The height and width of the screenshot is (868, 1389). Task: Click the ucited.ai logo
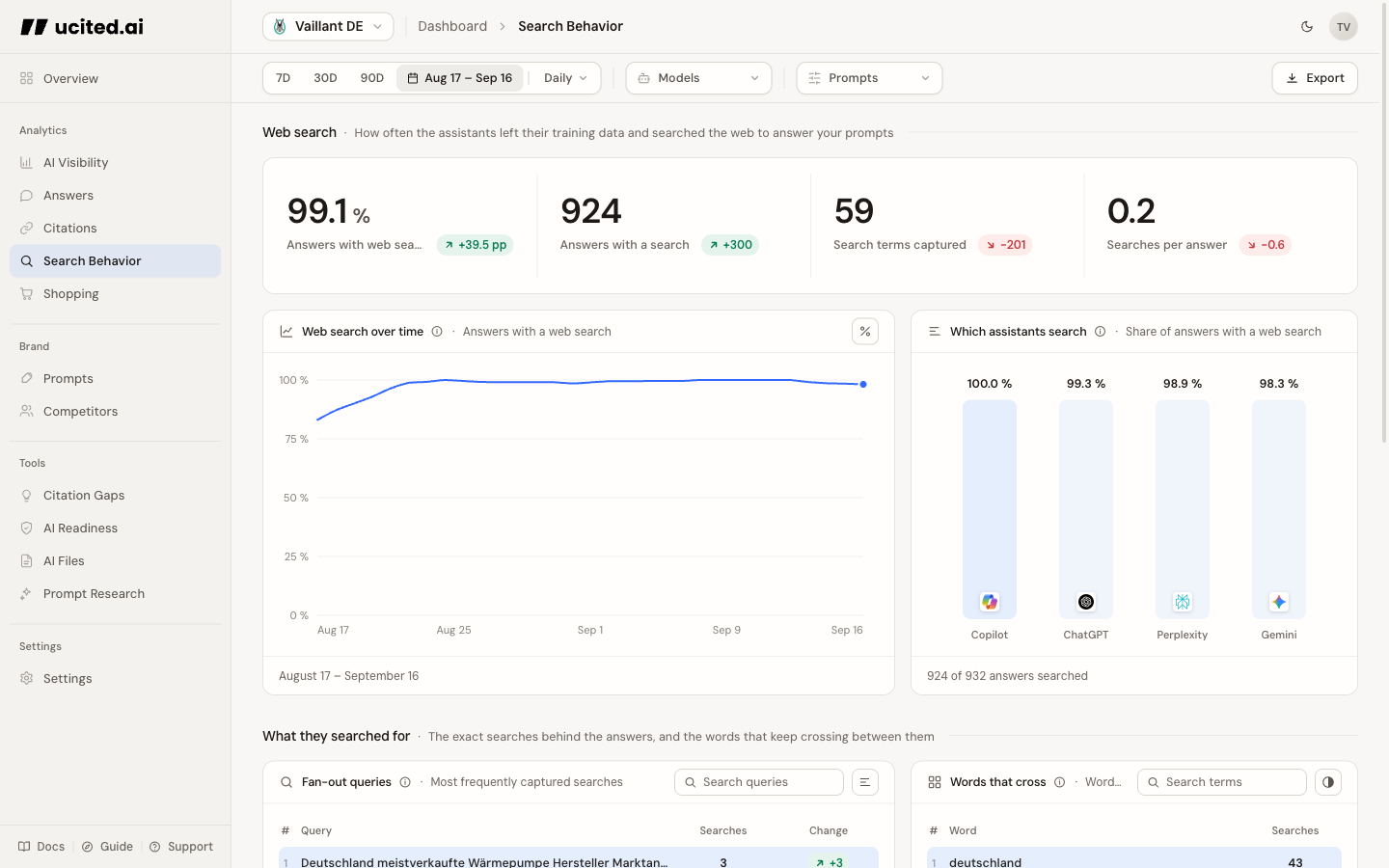[x=82, y=27]
